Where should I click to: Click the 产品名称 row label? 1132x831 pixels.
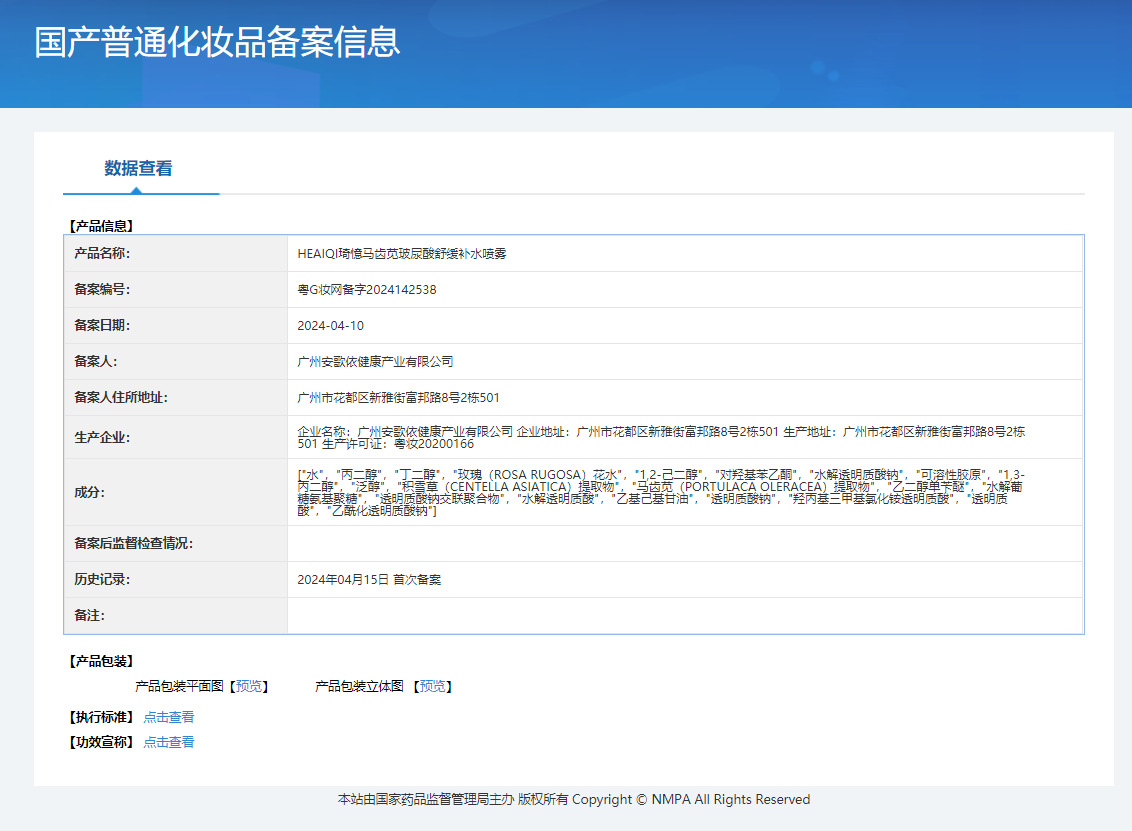click(x=102, y=254)
